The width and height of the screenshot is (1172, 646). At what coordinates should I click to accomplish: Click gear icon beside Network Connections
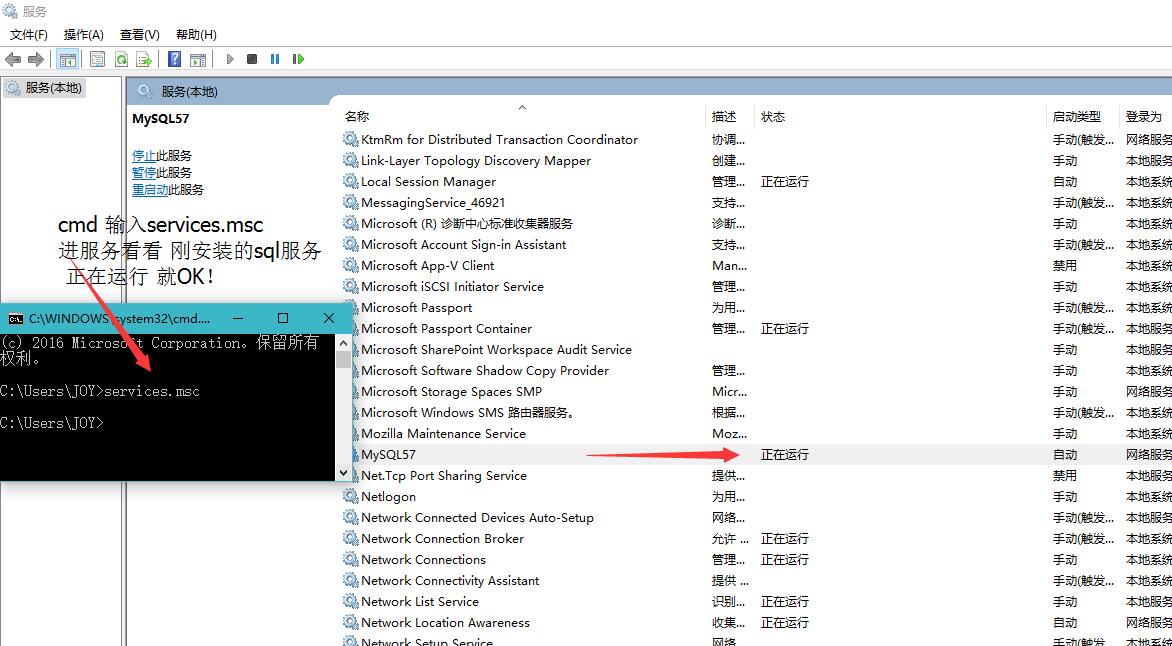[x=351, y=559]
